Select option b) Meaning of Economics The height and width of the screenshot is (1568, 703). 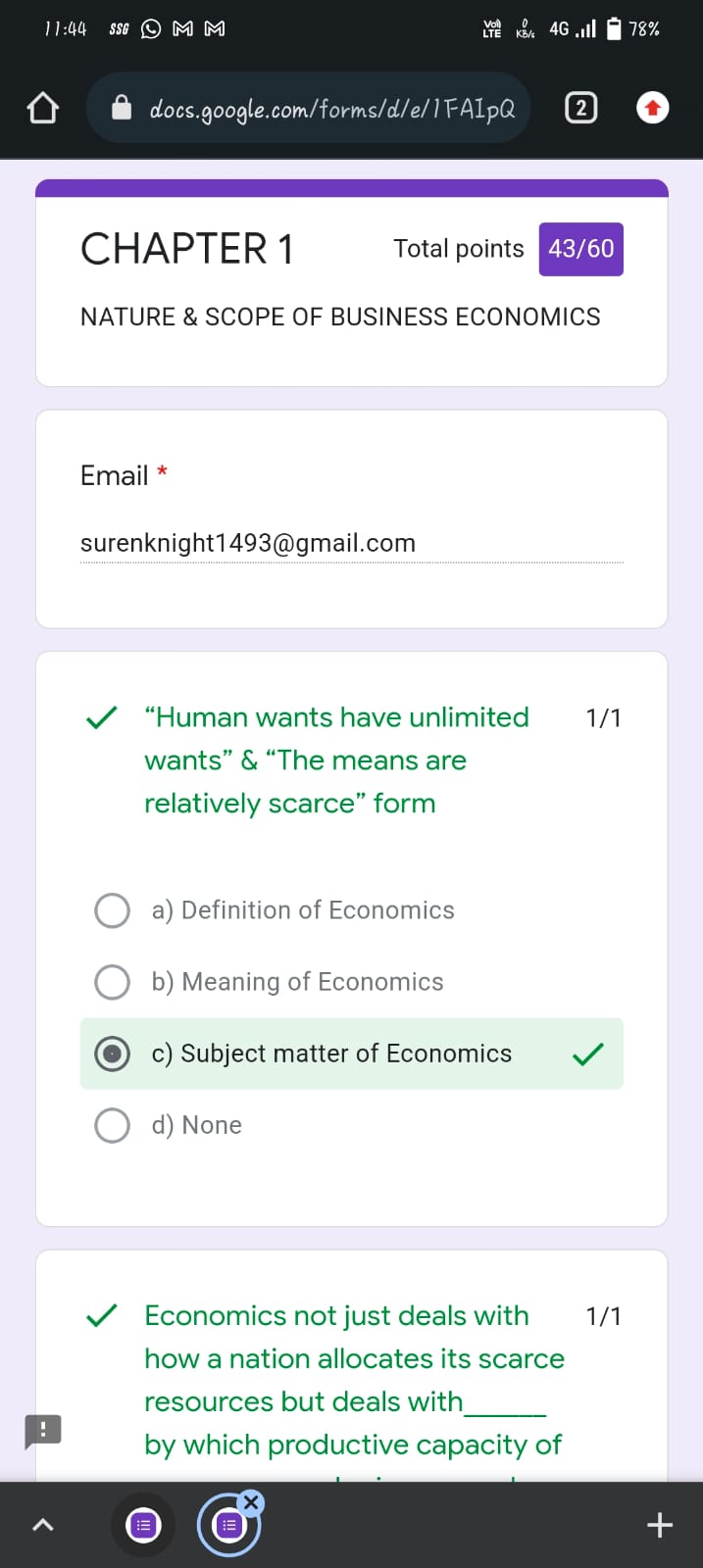coord(112,982)
